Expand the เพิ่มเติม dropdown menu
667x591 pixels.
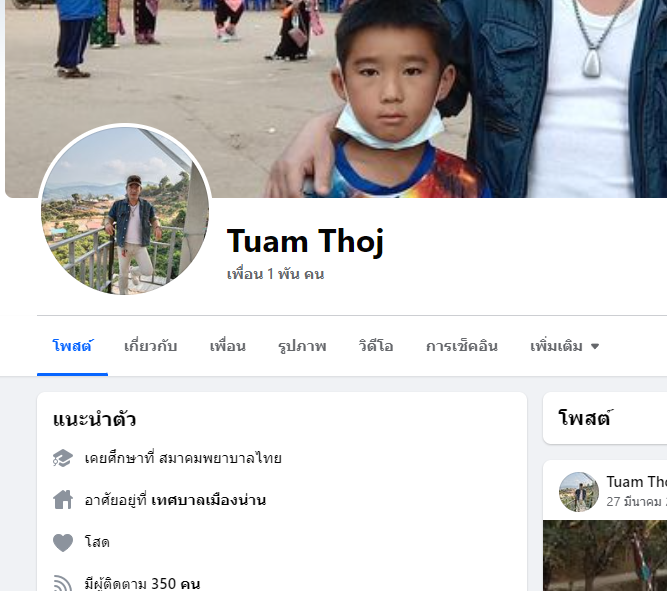pos(564,346)
